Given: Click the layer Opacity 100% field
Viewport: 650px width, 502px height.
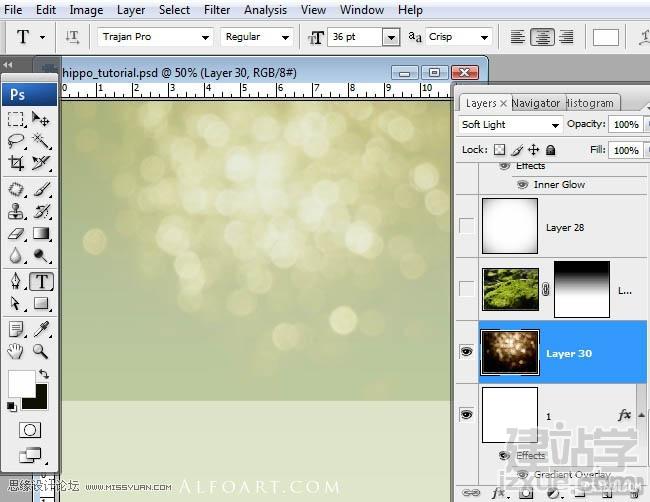Looking at the screenshot, I should coord(626,124).
